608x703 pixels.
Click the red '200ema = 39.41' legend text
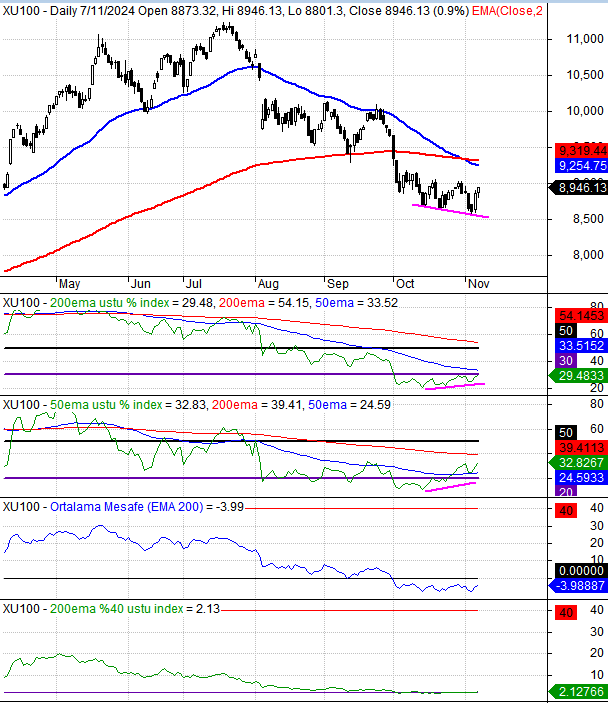click(x=256, y=405)
